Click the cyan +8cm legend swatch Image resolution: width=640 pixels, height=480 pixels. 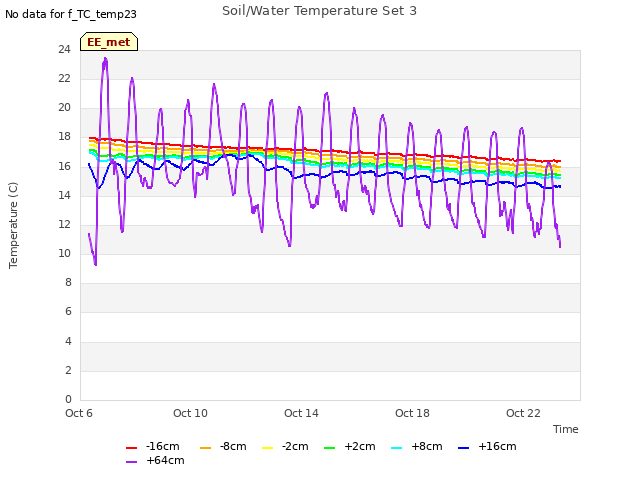pyautogui.click(x=396, y=448)
